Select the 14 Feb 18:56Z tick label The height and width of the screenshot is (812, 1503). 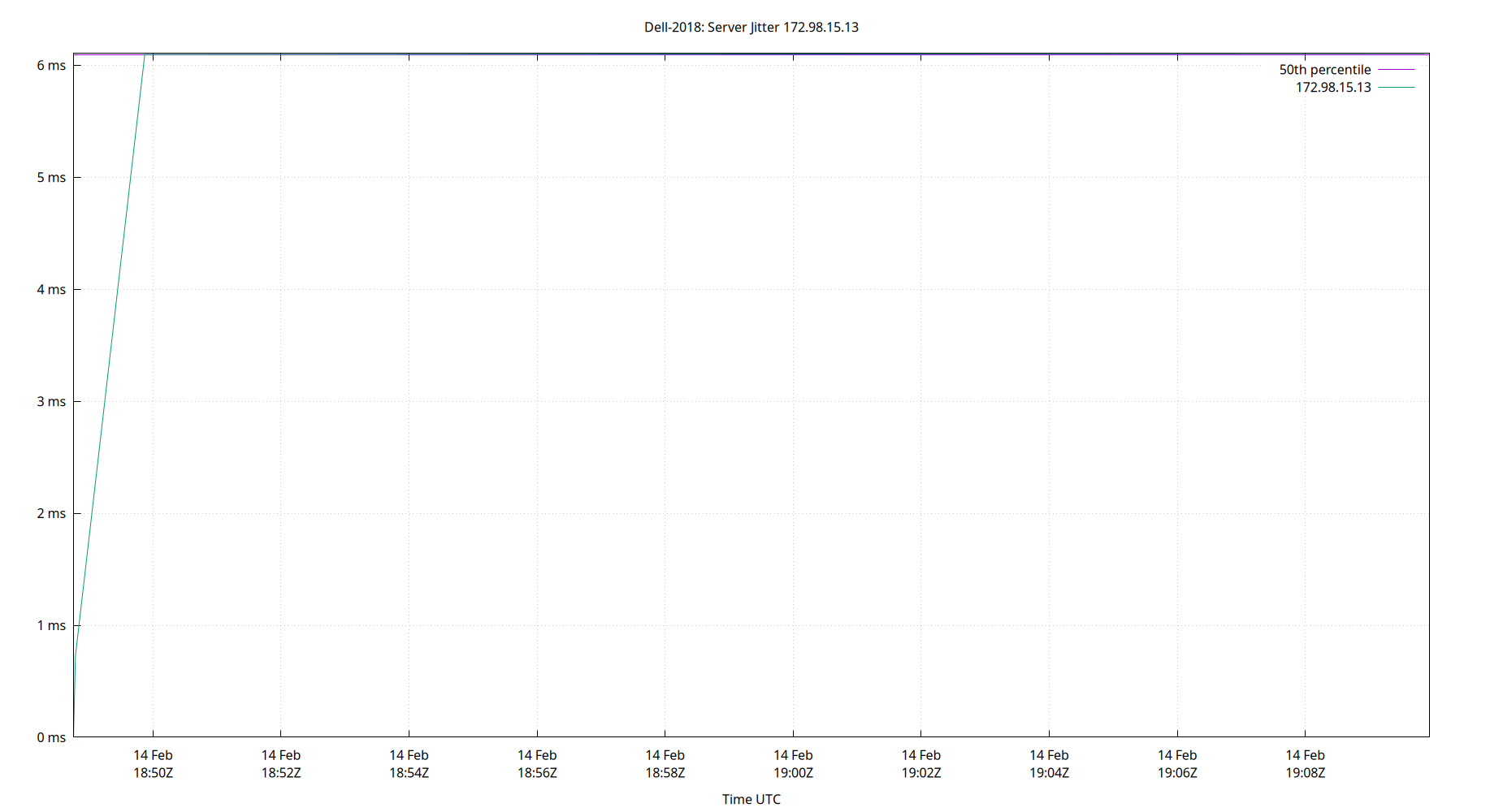(537, 763)
